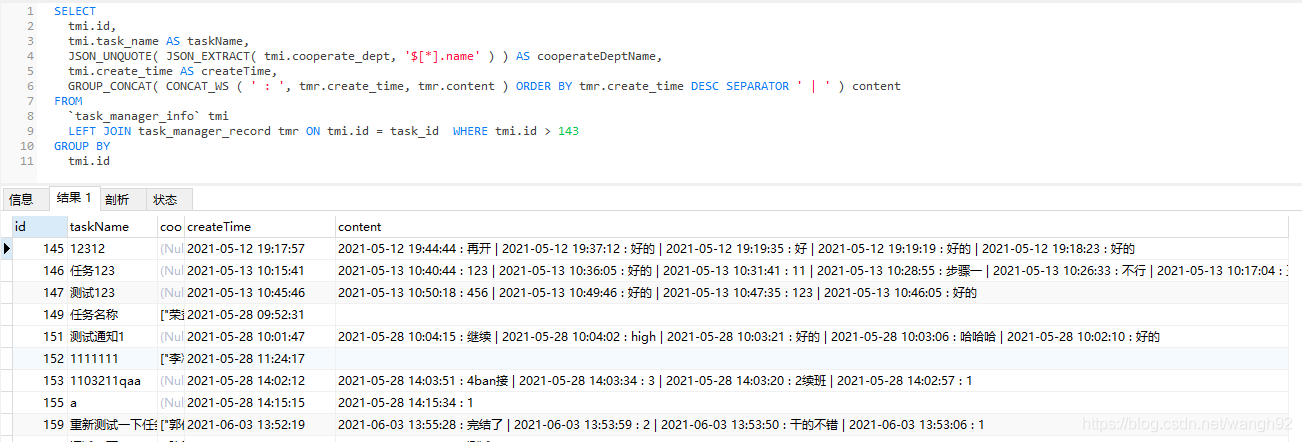Click content cell 2021-05-28 14:15:34 : 1

pos(812,402)
